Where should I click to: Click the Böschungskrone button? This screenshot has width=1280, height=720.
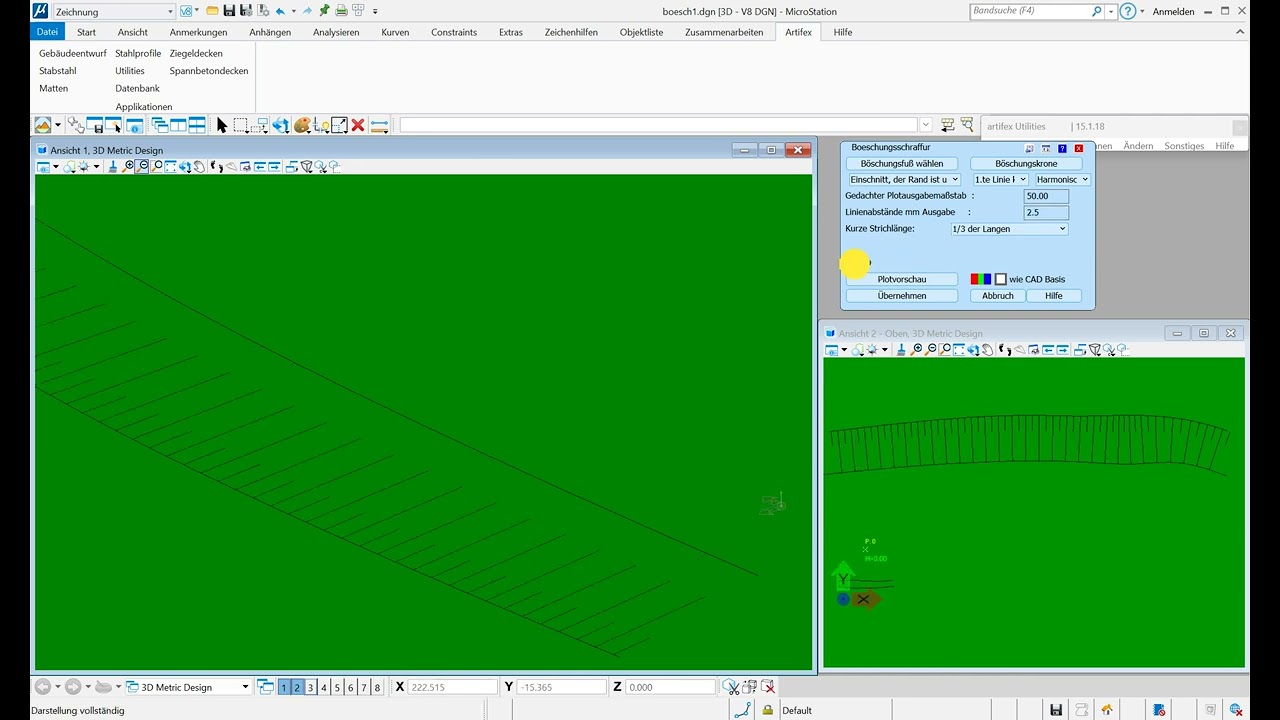pyautogui.click(x=1026, y=163)
